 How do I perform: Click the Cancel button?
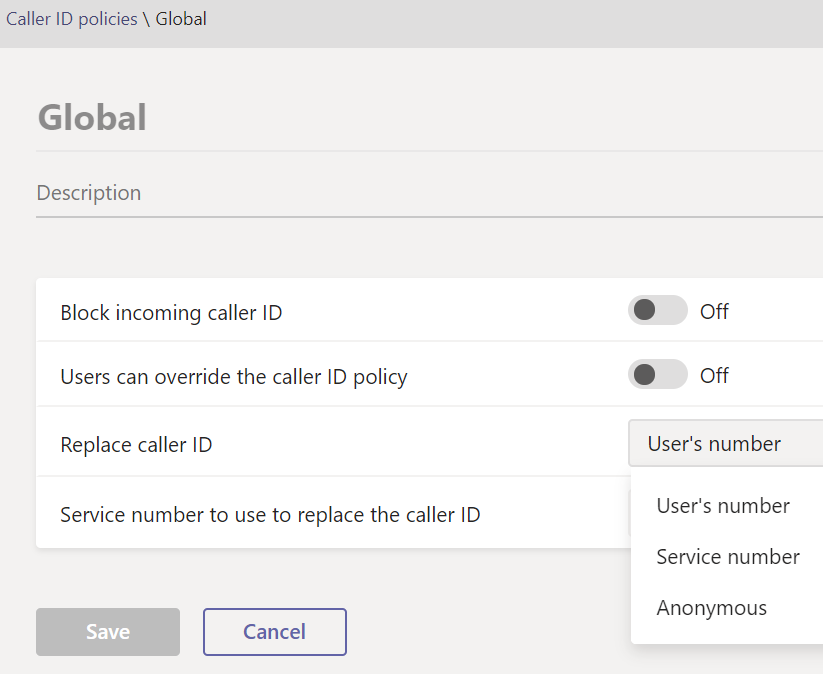tap(275, 632)
